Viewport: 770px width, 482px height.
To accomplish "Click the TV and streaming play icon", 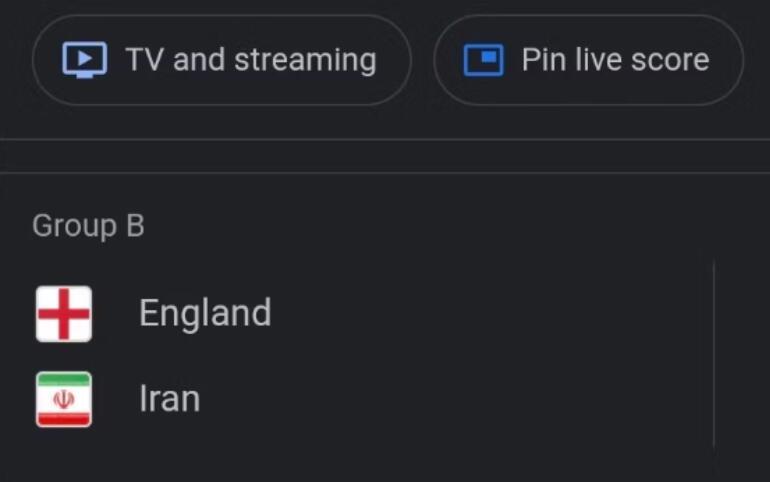I will pyautogui.click(x=84, y=59).
